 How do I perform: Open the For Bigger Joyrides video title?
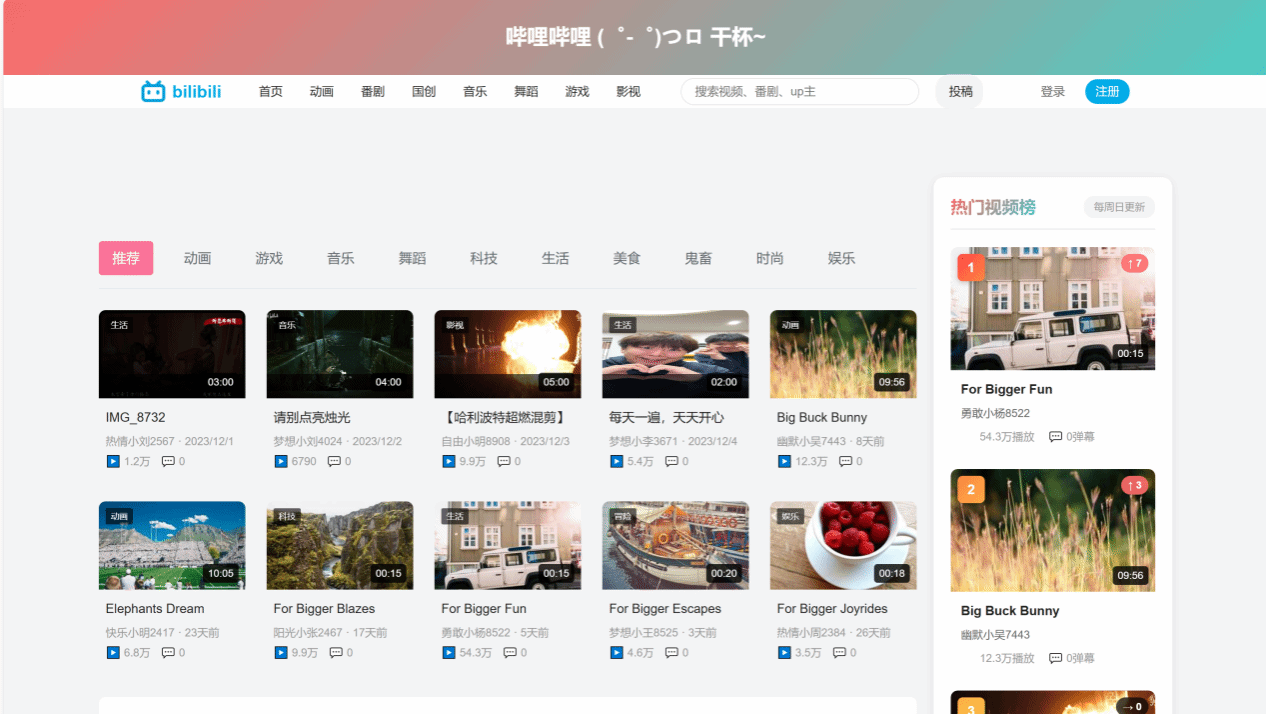pos(832,608)
